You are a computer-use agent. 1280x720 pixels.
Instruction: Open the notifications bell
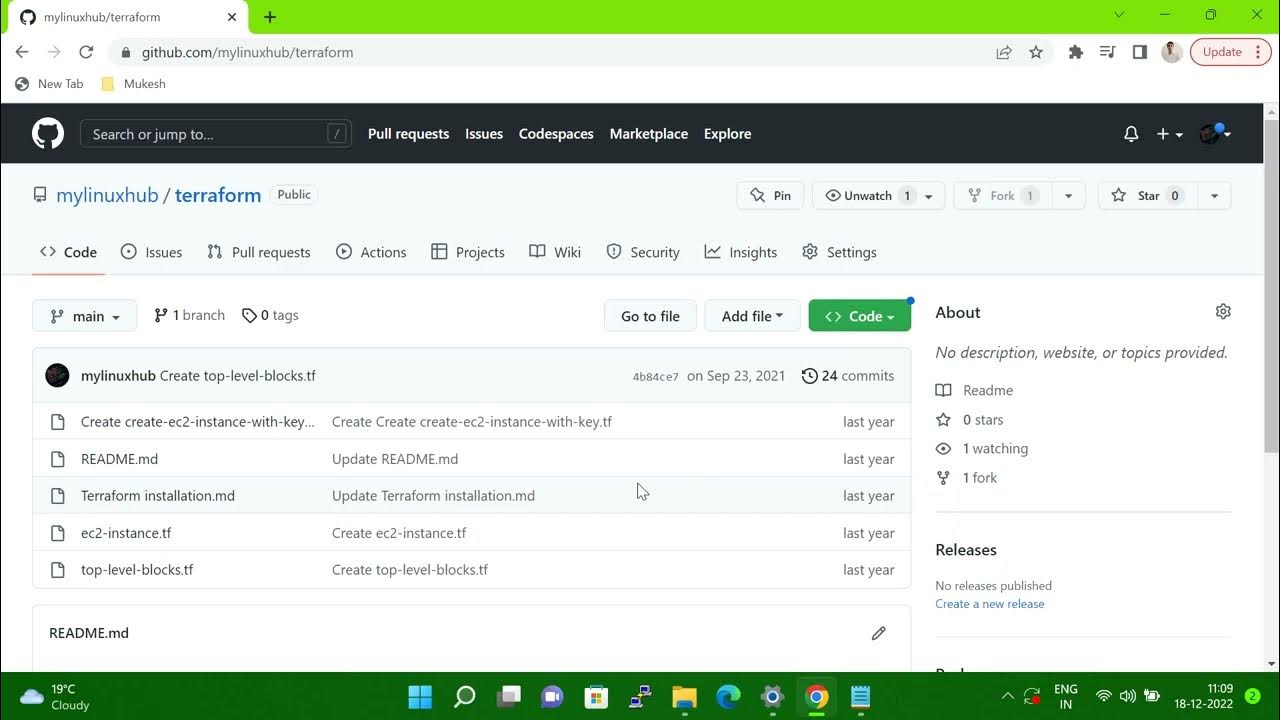tap(1131, 134)
